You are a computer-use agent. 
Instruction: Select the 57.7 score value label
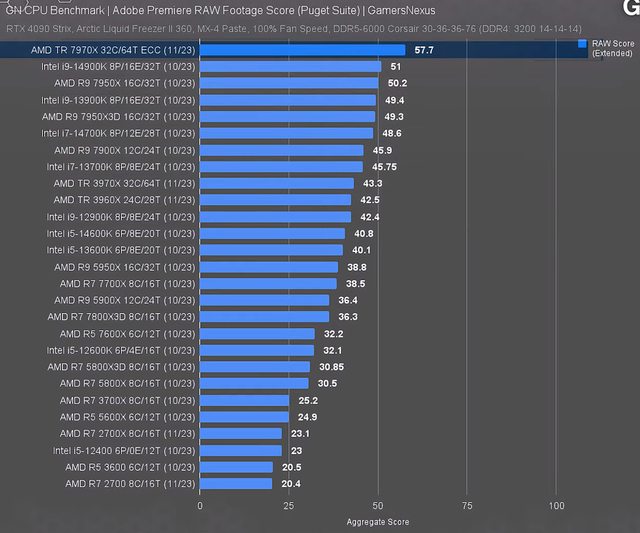[x=424, y=49]
